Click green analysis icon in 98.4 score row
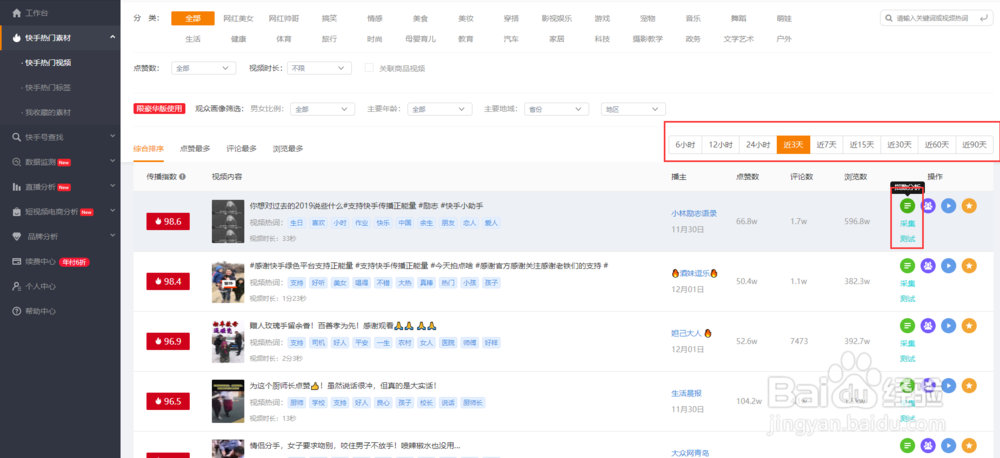This screenshot has height=458, width=1000. (907, 265)
